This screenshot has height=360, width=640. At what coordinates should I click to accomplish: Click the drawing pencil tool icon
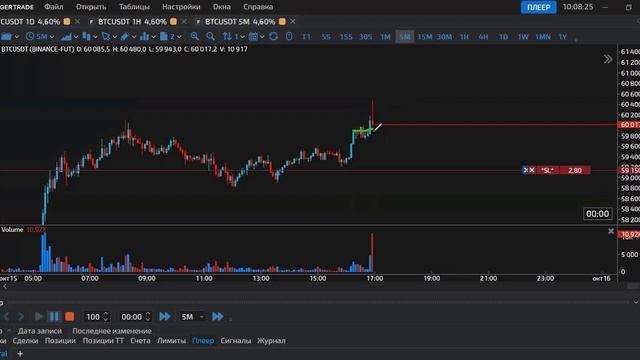click(x=125, y=37)
